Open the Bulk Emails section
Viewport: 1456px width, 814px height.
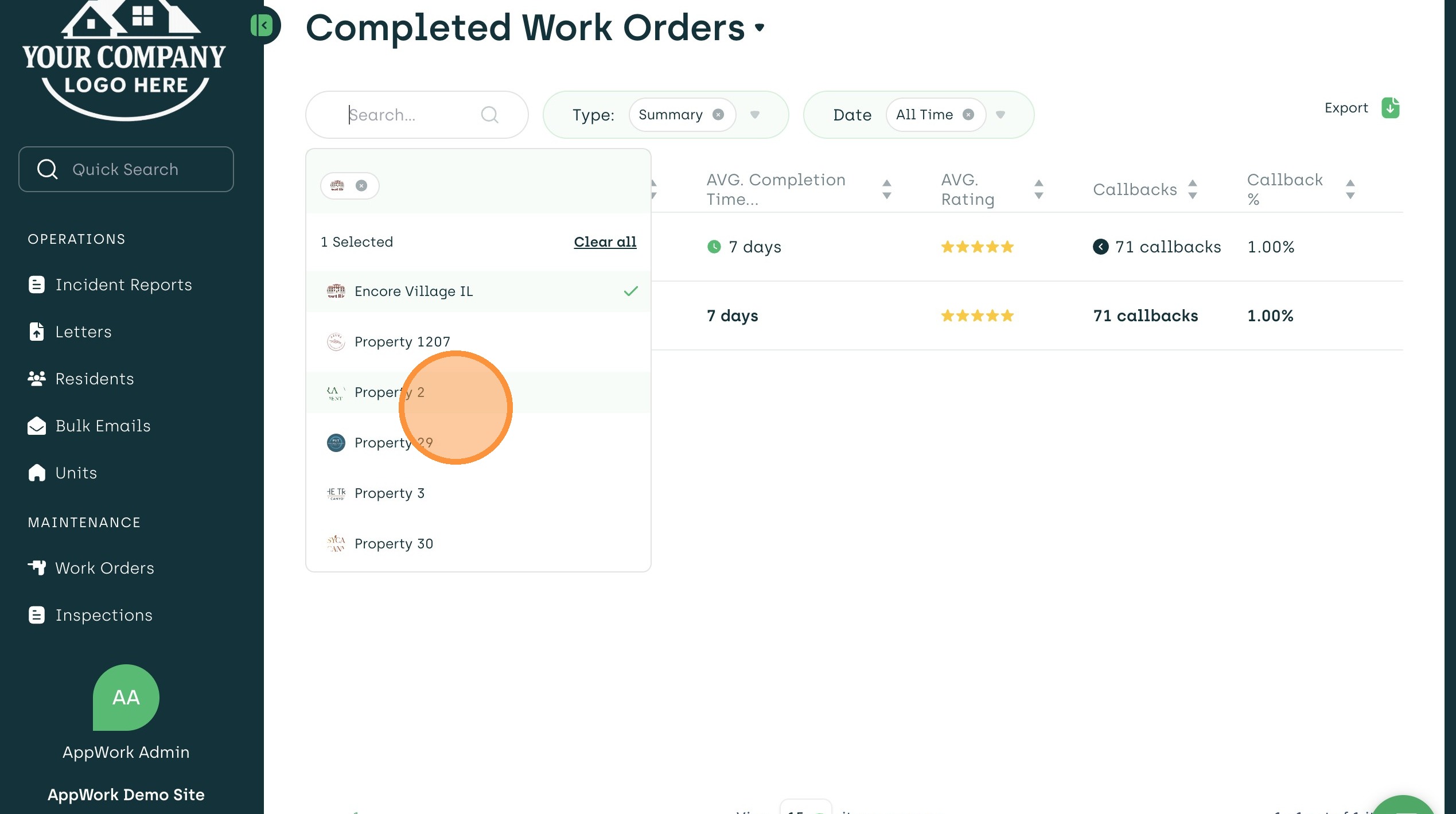[x=103, y=426]
